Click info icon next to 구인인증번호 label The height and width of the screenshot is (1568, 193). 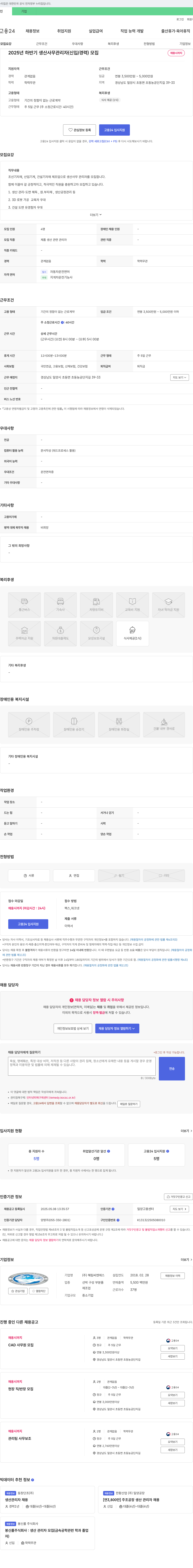(x=118, y=1220)
